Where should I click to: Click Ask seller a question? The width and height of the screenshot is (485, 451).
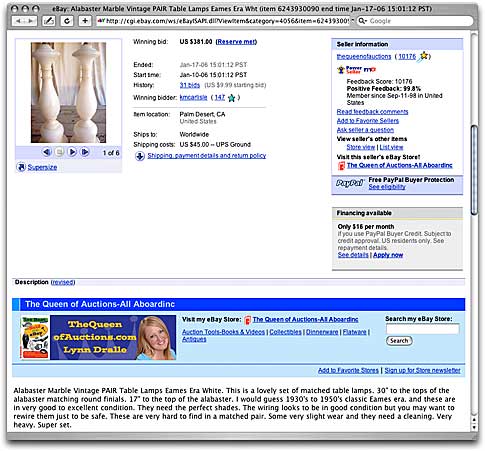pyautogui.click(x=365, y=130)
